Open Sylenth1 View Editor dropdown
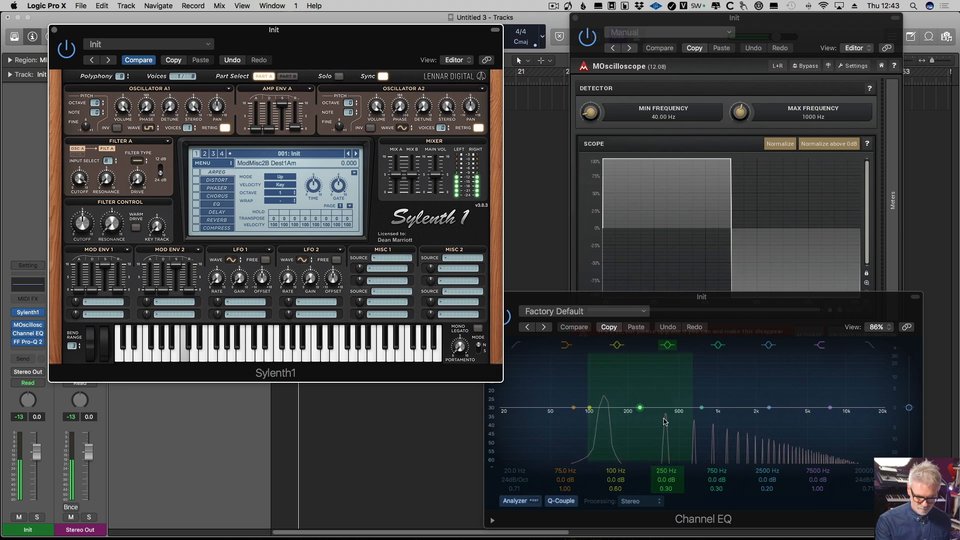 pyautogui.click(x=458, y=60)
